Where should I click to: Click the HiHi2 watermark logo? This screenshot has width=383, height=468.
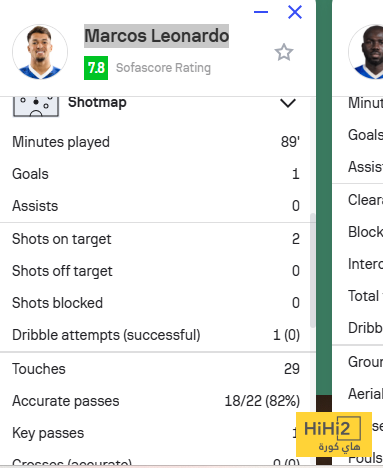point(334,434)
